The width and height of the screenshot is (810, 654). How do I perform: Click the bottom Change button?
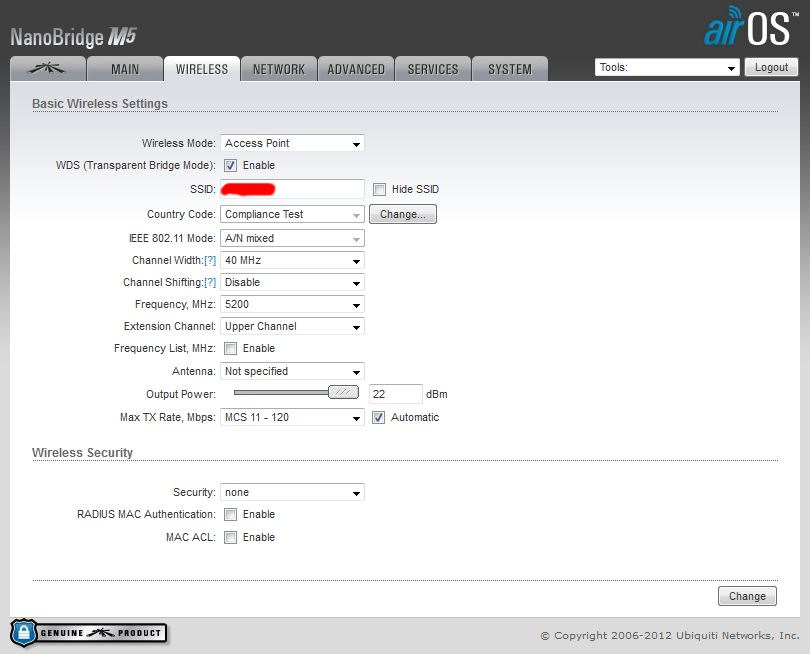click(x=747, y=596)
